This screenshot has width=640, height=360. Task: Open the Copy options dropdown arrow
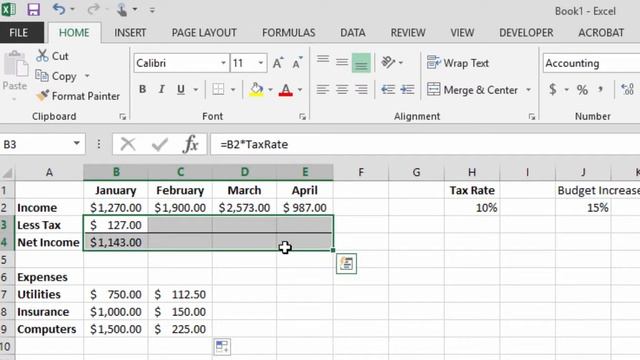point(87,76)
